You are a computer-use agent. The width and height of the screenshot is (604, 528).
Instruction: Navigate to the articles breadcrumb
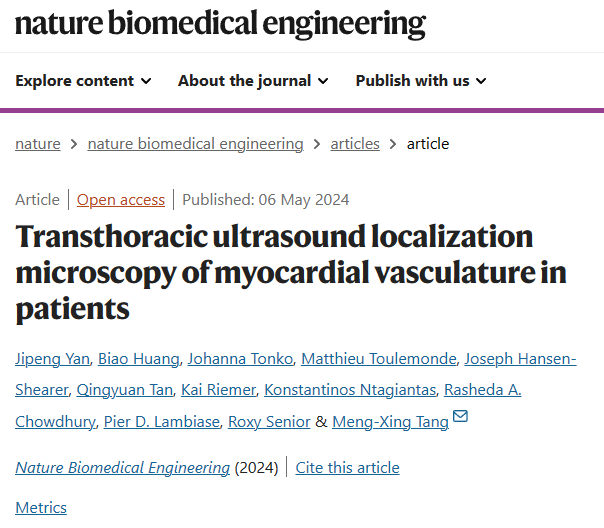pyautogui.click(x=355, y=144)
